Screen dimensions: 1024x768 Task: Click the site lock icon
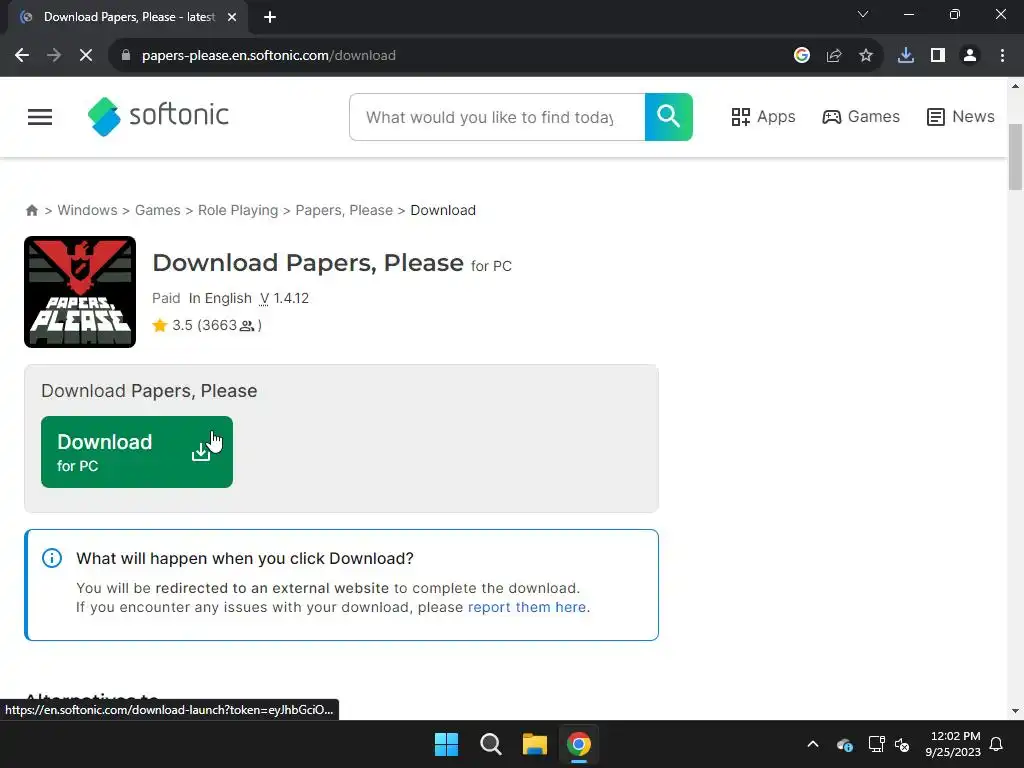click(125, 56)
